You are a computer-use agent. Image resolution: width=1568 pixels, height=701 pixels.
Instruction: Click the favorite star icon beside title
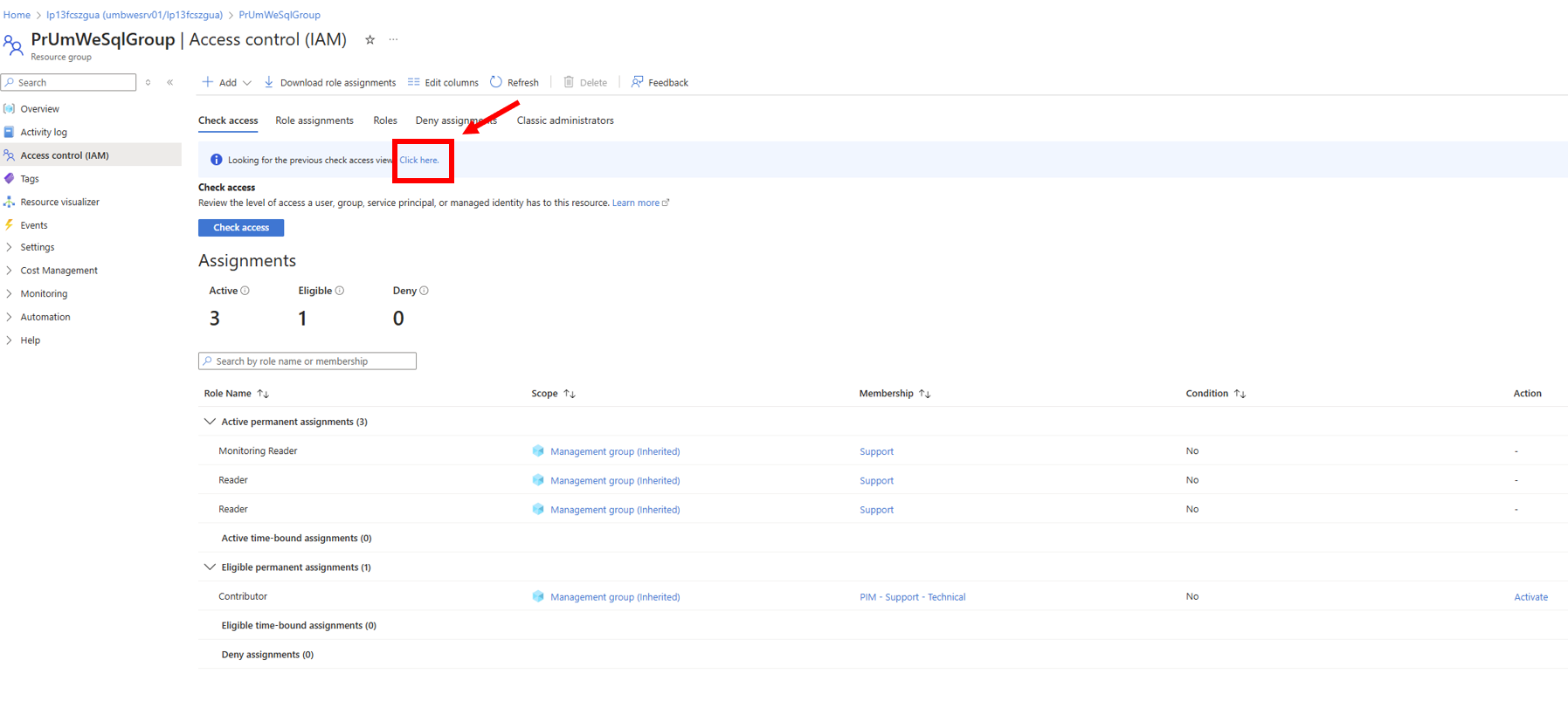370,40
